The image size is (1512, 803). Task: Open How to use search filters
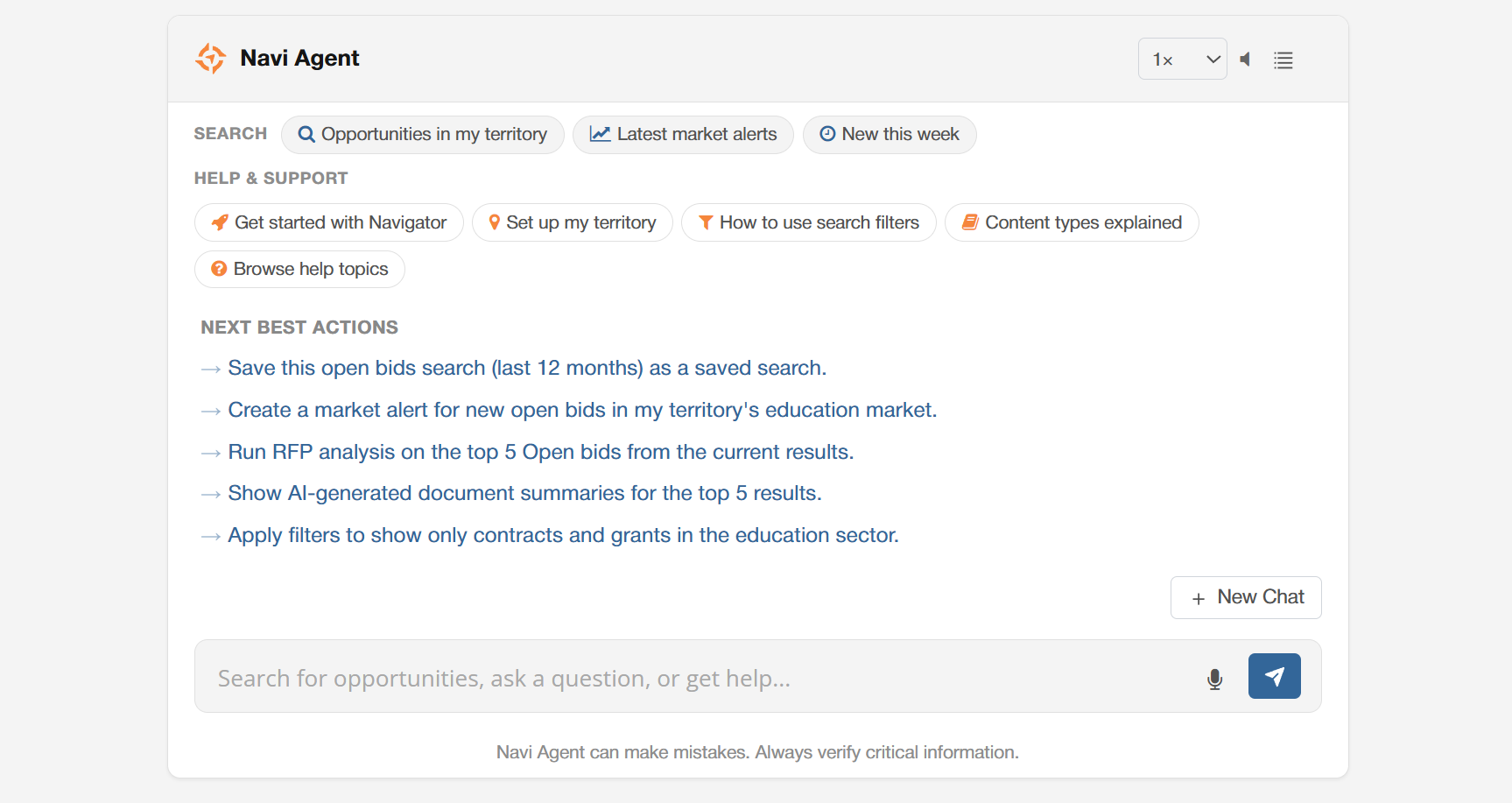click(x=809, y=223)
